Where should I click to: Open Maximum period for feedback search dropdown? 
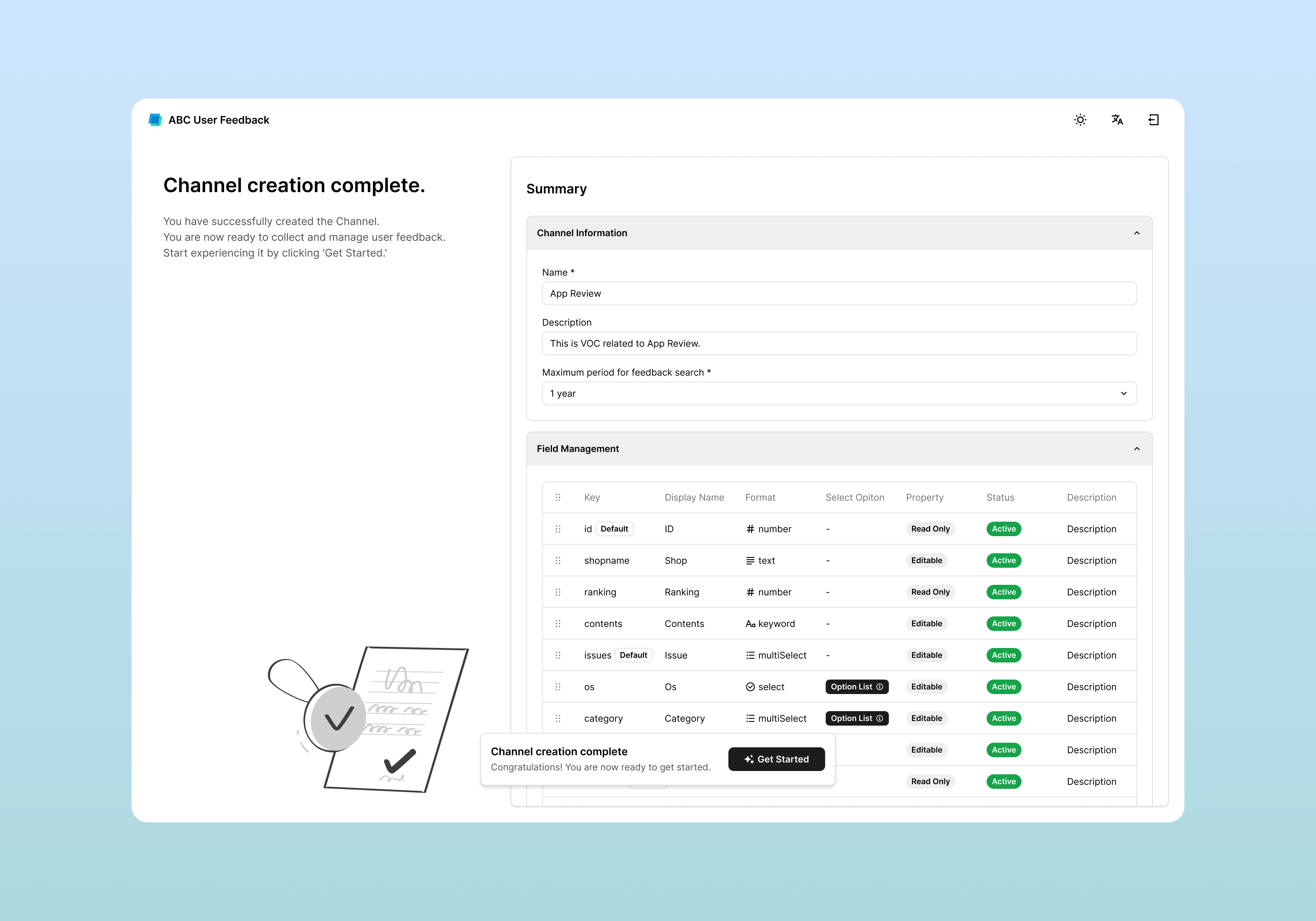(839, 393)
